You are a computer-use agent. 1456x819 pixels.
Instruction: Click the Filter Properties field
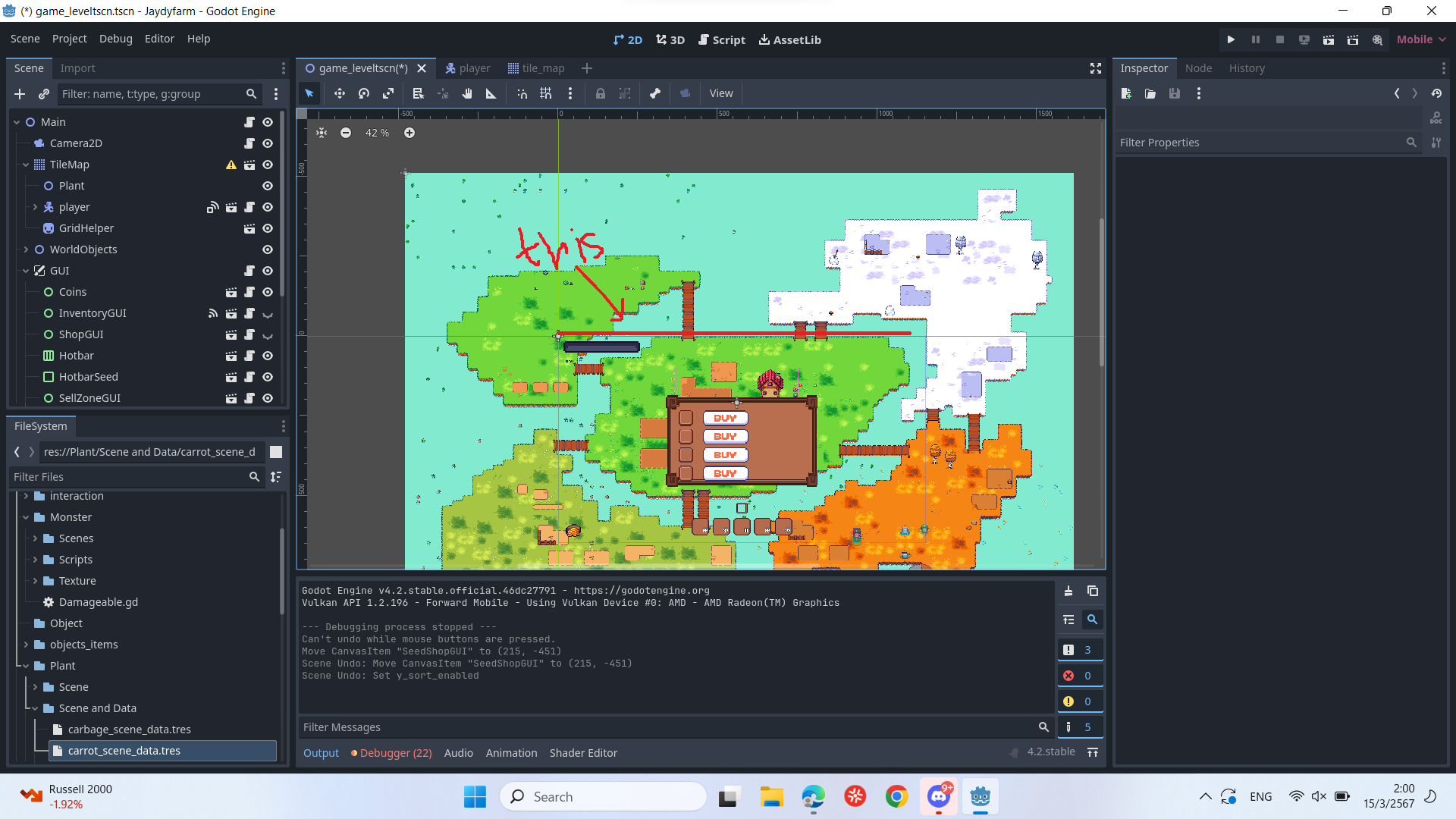click(1268, 143)
